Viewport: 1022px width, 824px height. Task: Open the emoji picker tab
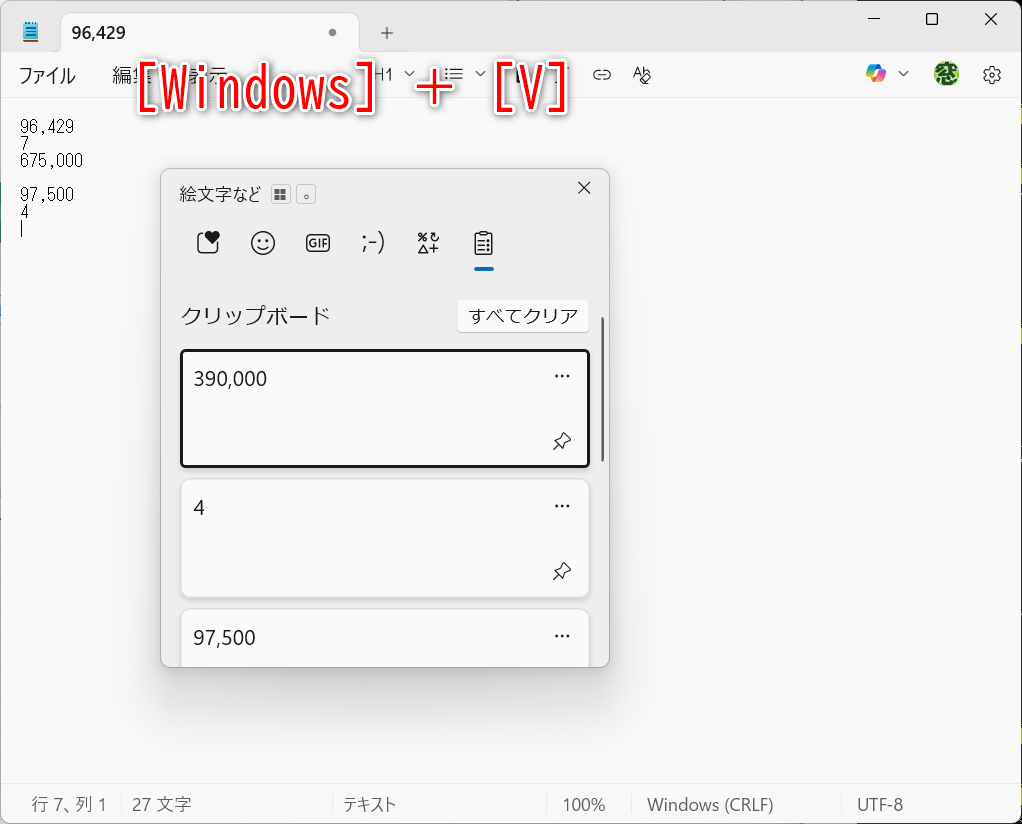(x=262, y=242)
